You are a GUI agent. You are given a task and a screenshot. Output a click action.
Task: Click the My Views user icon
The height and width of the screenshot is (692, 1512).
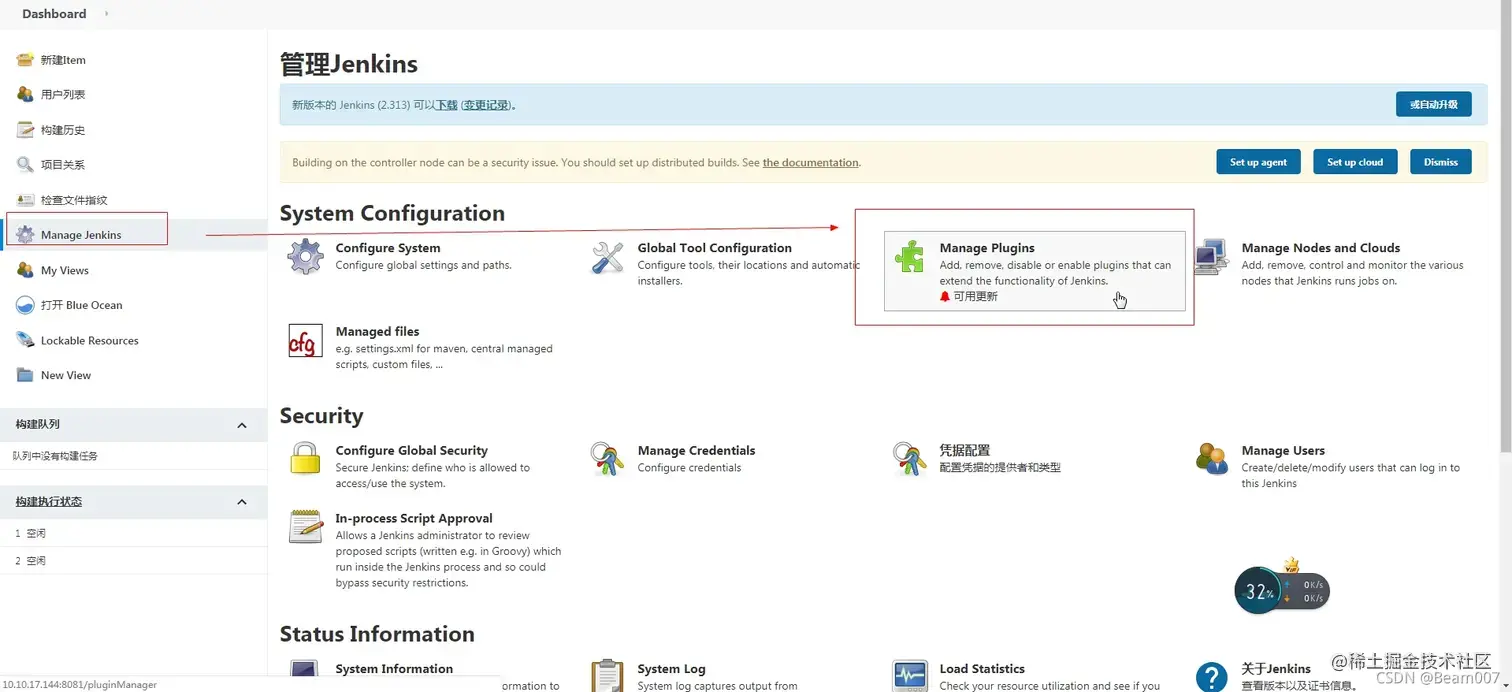tap(25, 270)
